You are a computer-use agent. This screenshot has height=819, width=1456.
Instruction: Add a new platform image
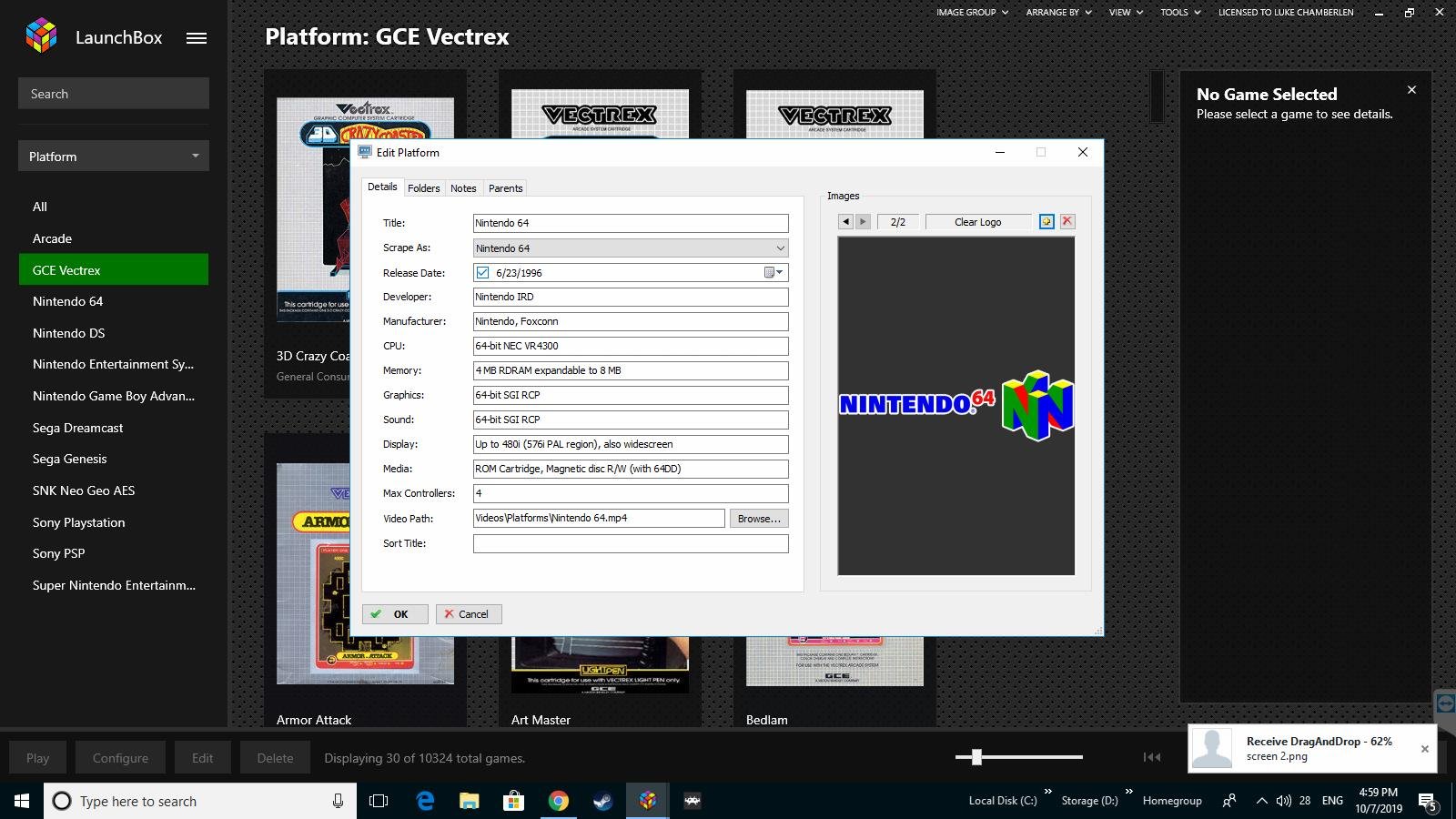(1046, 222)
